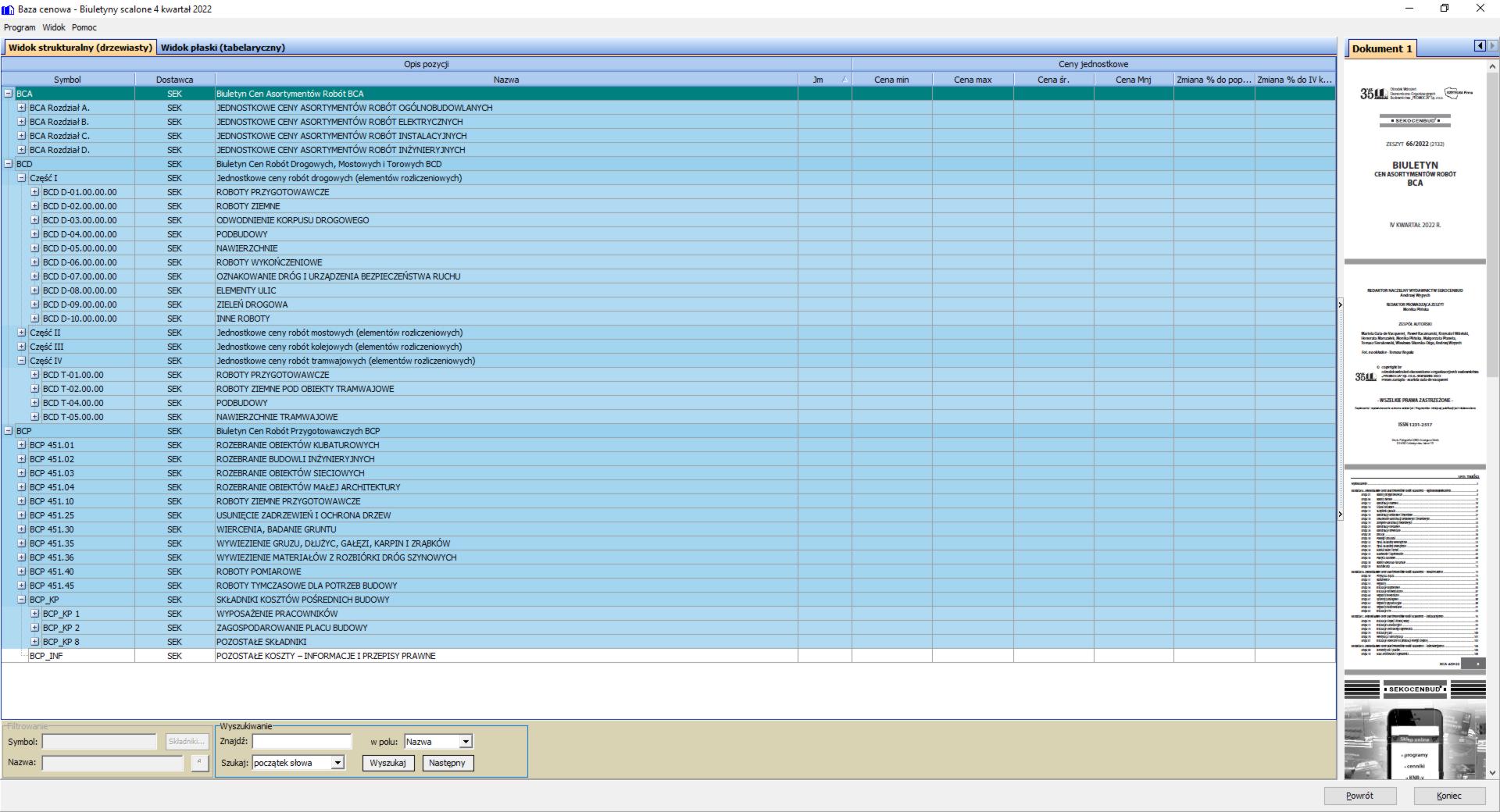Image resolution: width=1500 pixels, height=812 pixels.
Task: Expand BCA Rozdział C. node
Action: (22, 136)
